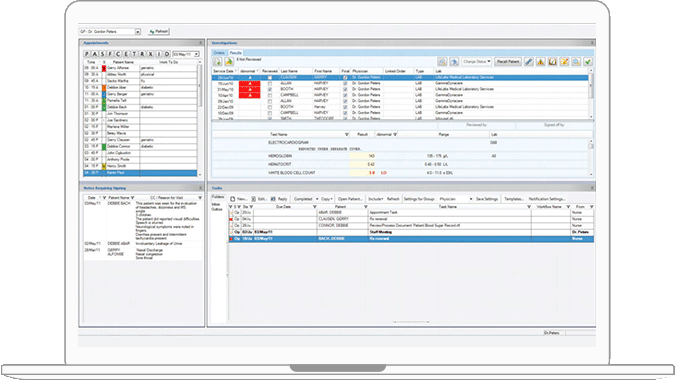Click the red flag on the CLAUSEN, GERRY task
The width and height of the screenshot is (675, 380).
click(231, 219)
